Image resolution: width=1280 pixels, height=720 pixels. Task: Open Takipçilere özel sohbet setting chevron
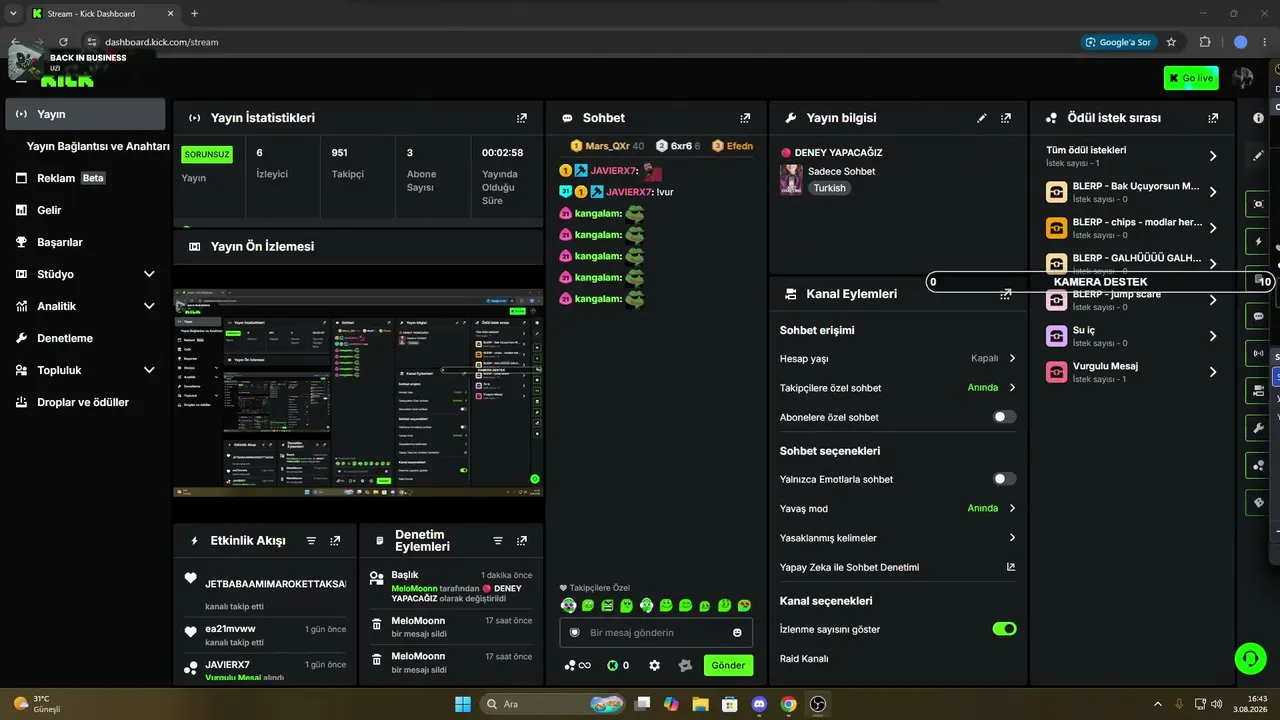click(x=1012, y=388)
